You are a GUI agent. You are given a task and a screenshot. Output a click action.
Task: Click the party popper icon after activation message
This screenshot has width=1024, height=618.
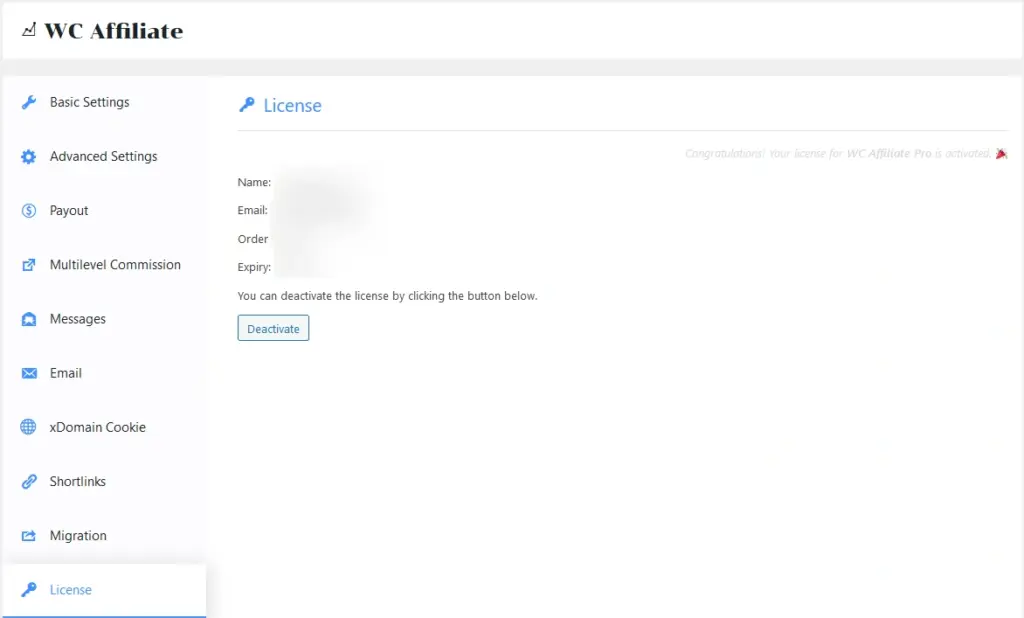1001,154
